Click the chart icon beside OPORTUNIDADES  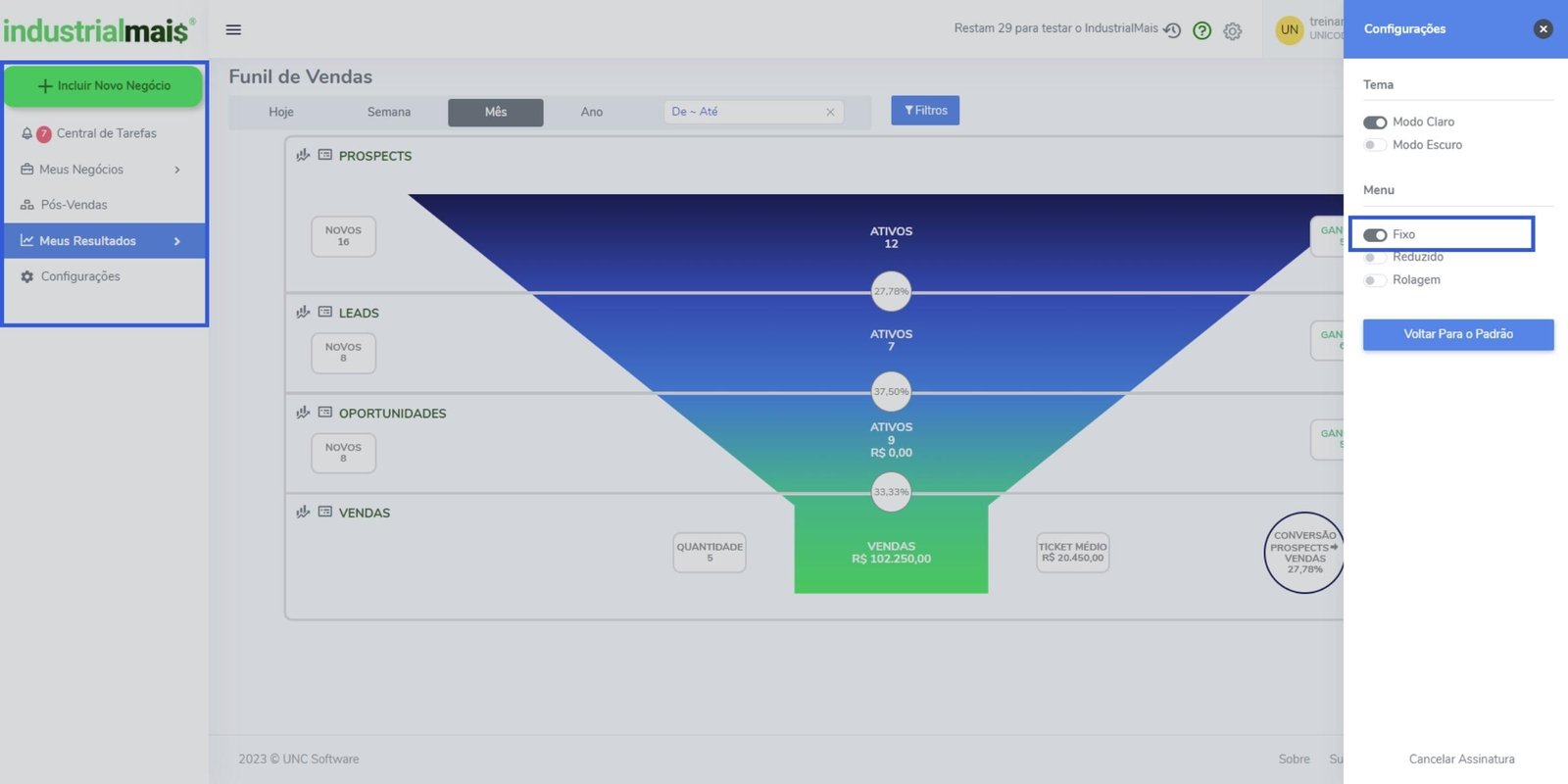pyautogui.click(x=303, y=413)
